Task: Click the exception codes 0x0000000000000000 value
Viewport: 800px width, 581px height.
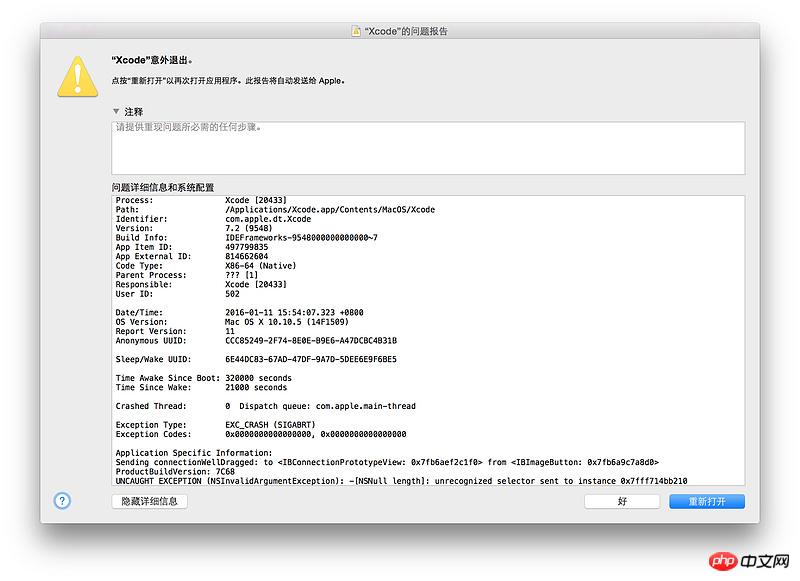Action: pyautogui.click(x=316, y=434)
